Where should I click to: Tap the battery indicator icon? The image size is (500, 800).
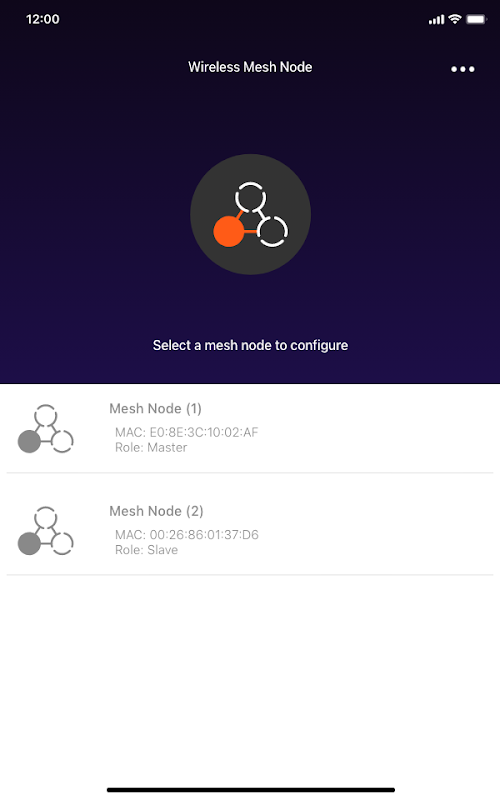click(x=477, y=19)
